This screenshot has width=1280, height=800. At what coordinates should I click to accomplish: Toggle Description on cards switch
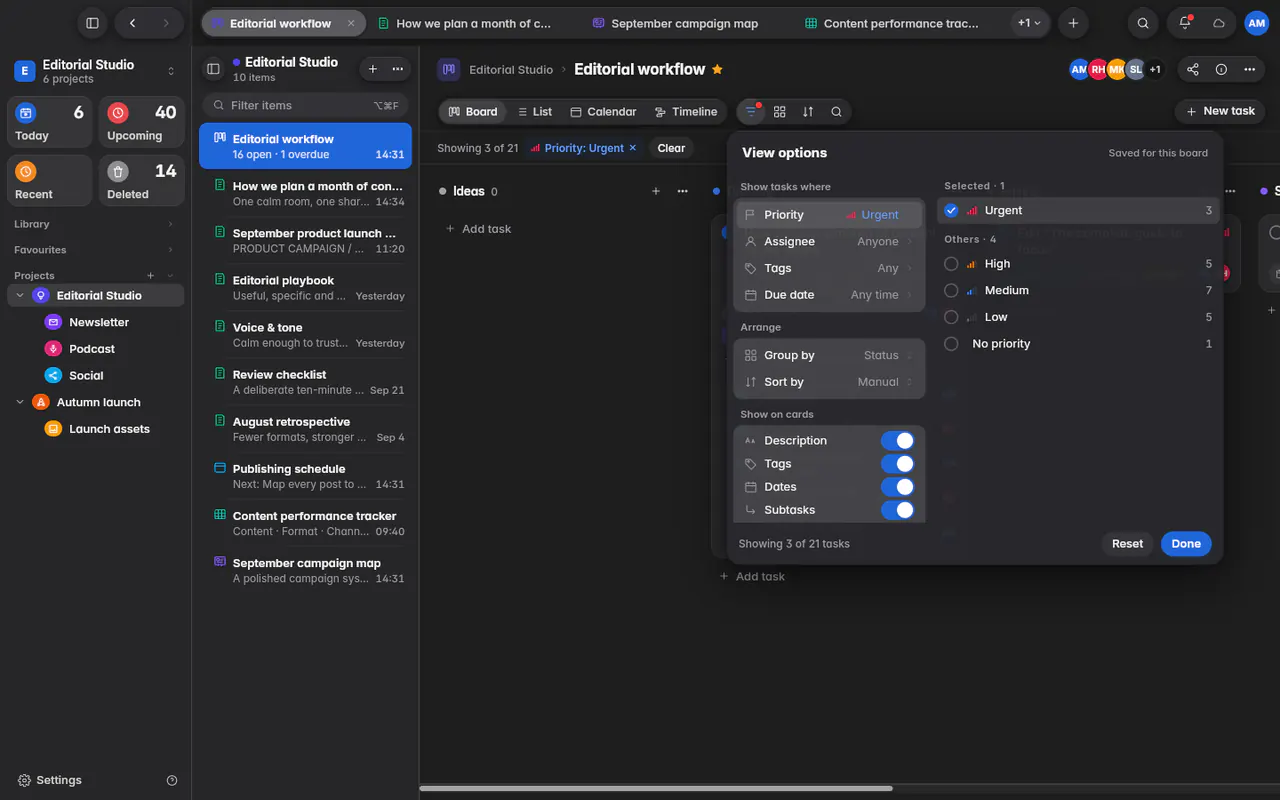897,440
